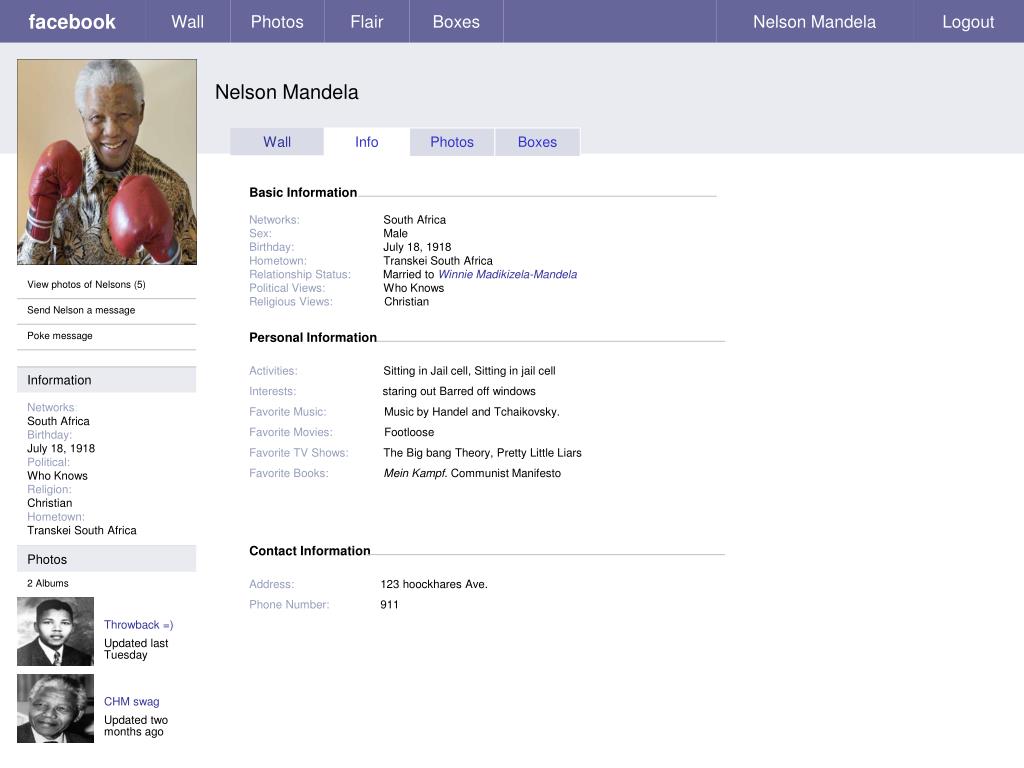
Task: Click Send Nelson a message
Action: [81, 310]
